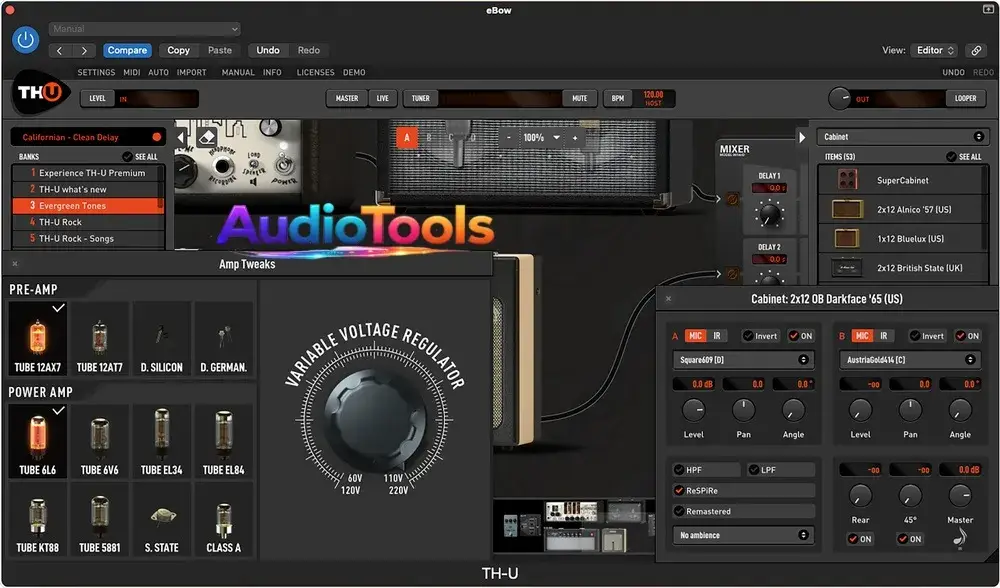Pick the Tube KT88 power amp tube
The height and width of the screenshot is (588, 1000).
(x=37, y=518)
